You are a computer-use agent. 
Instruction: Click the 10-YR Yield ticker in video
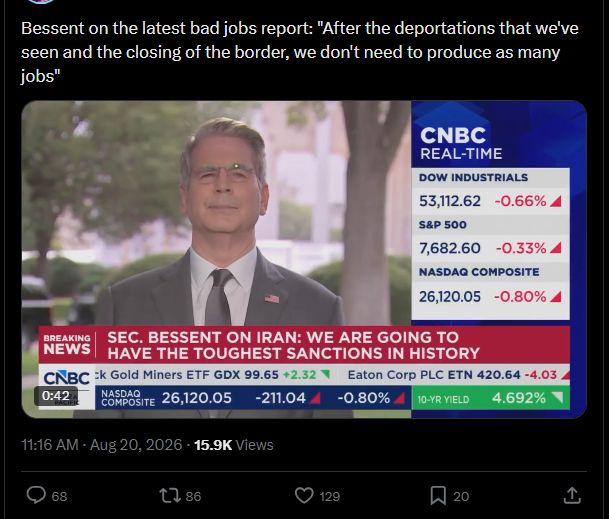491,398
